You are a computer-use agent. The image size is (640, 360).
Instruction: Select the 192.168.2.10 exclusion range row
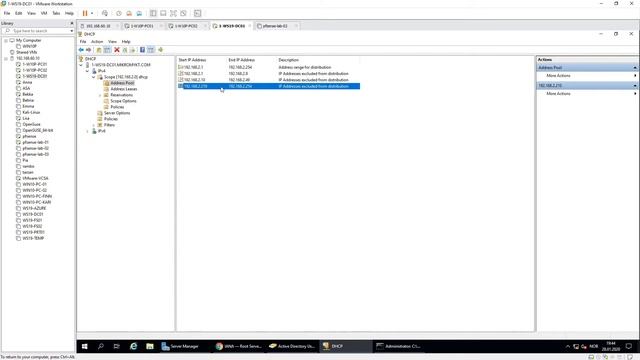(269, 80)
